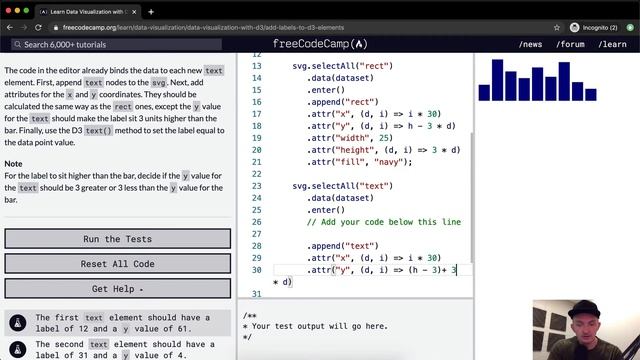The image size is (640, 360).
Task: Click the tallest navy bar in preview
Action: [497, 80]
